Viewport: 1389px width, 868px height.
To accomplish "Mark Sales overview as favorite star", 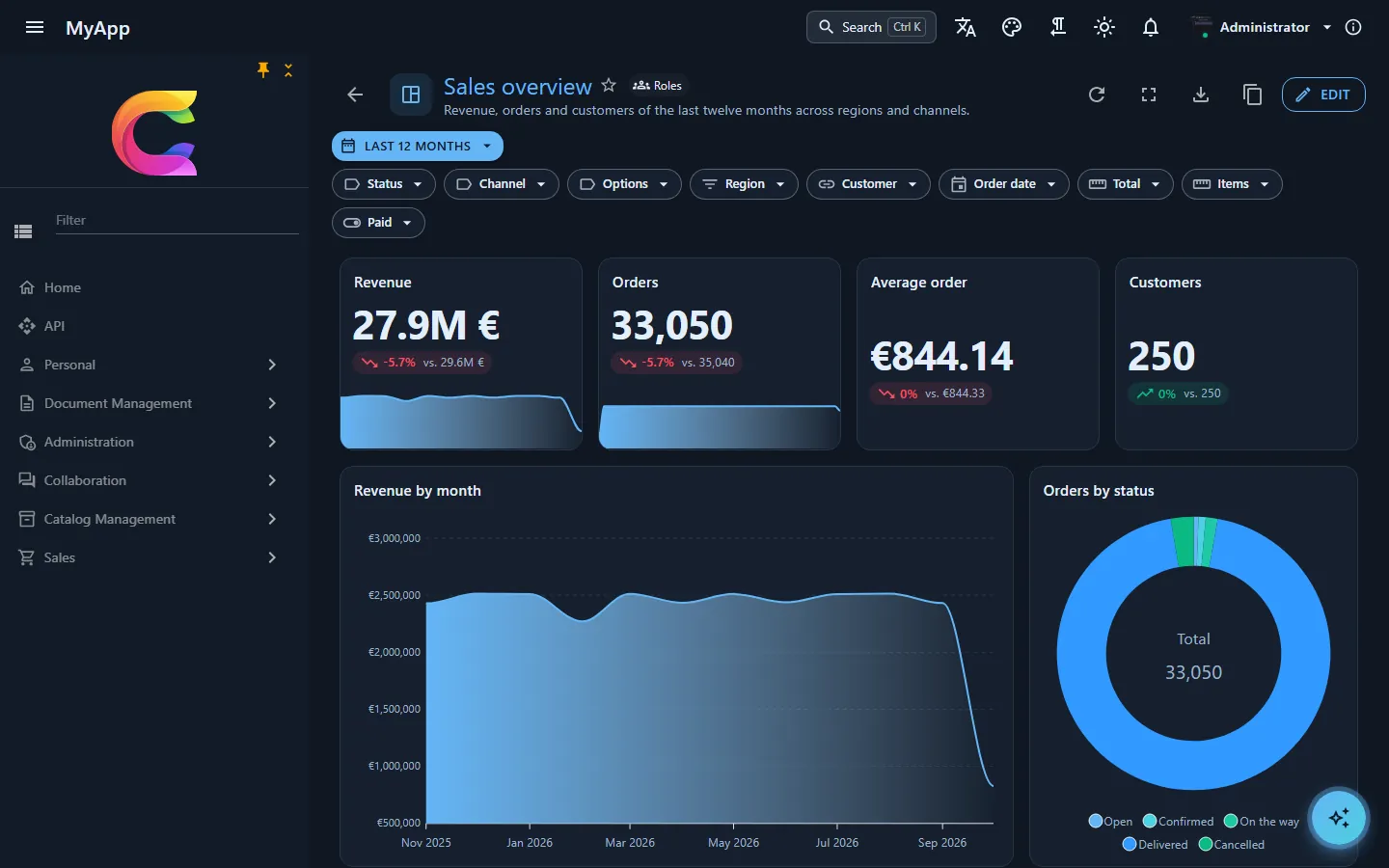I will tap(609, 85).
